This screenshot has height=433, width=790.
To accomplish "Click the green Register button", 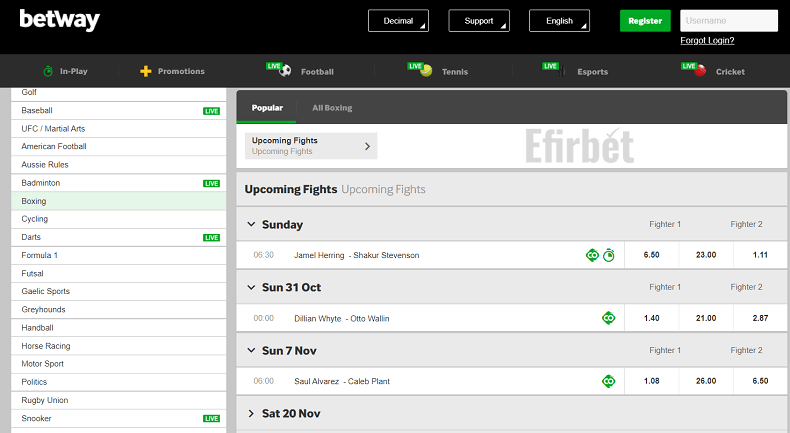I will [x=645, y=21].
